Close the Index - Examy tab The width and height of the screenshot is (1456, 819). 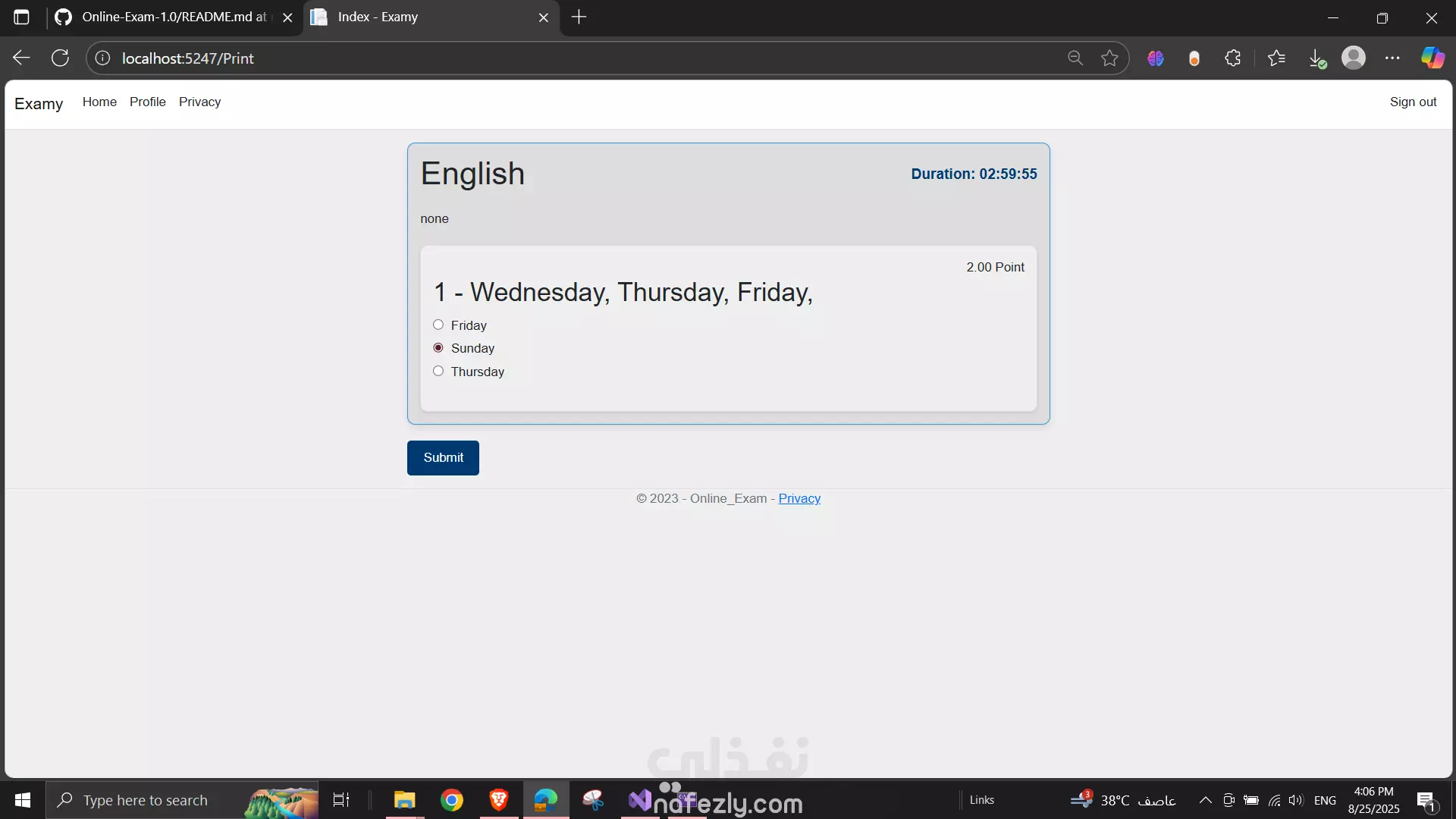[x=543, y=17]
